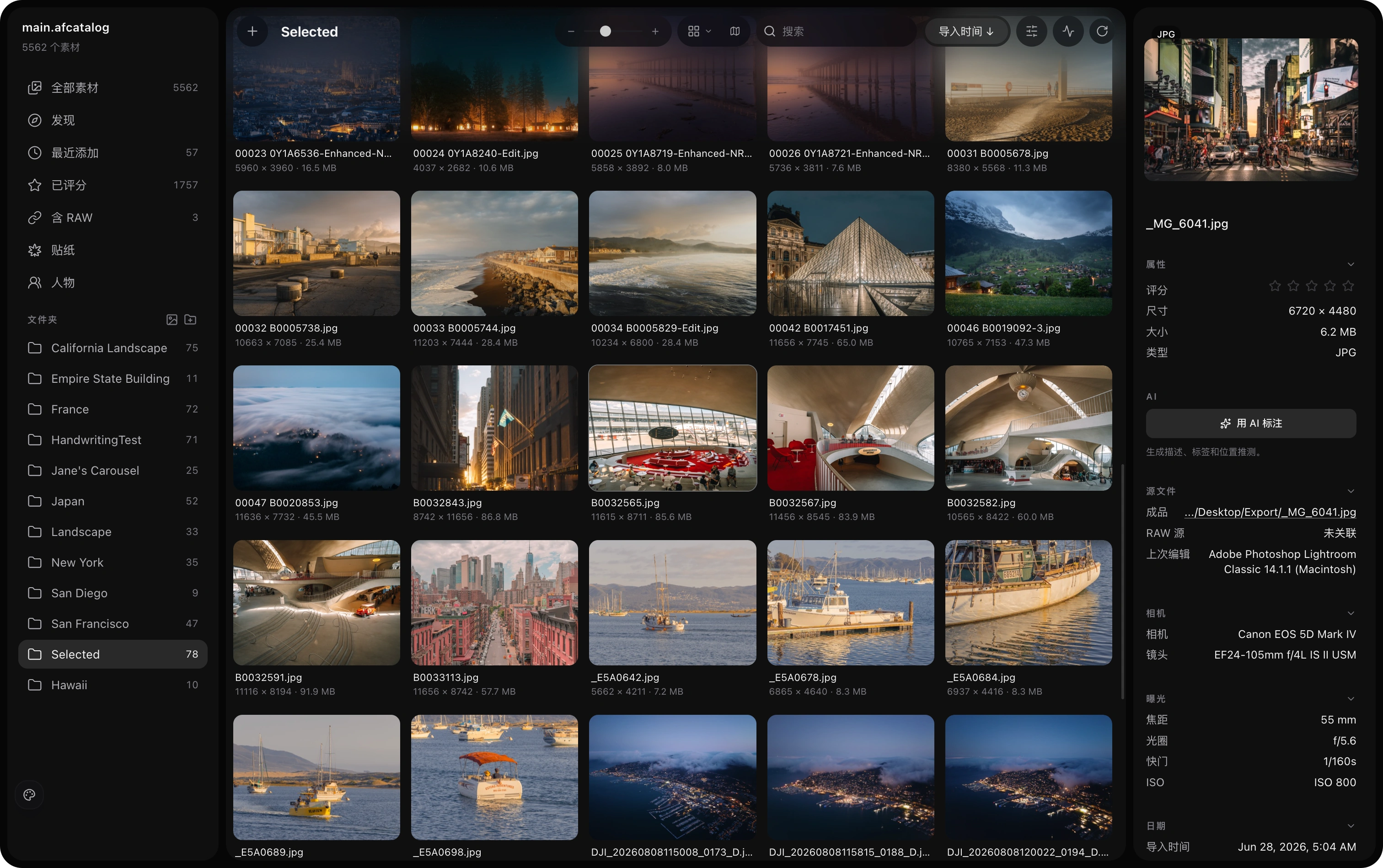This screenshot has height=868, width=1383.
Task: Select thumbnail B0033113.jpg
Action: (x=494, y=603)
